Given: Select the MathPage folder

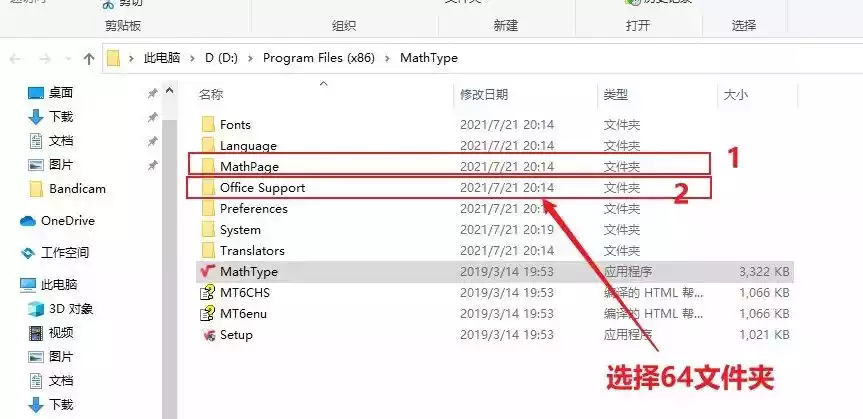Looking at the screenshot, I should (247, 166).
